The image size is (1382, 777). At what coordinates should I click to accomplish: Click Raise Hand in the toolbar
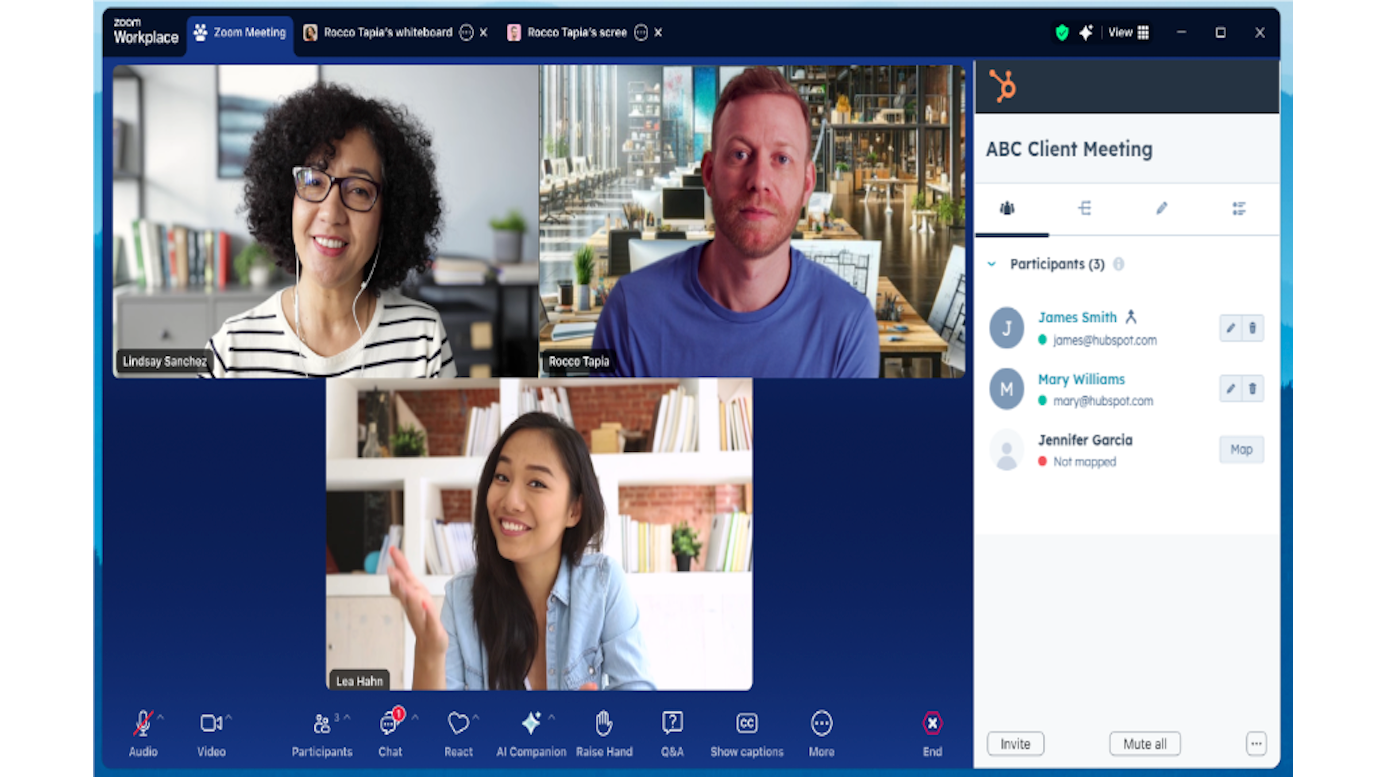604,733
